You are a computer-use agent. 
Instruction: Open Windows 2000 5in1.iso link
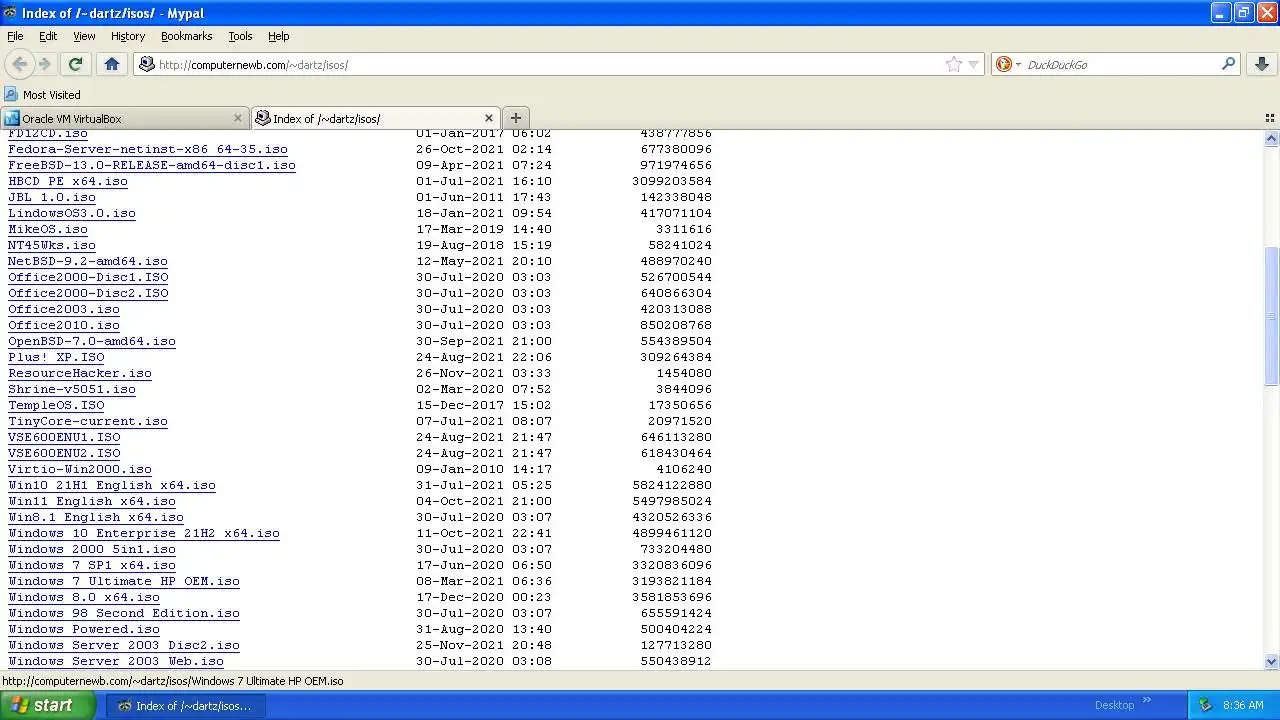click(92, 549)
